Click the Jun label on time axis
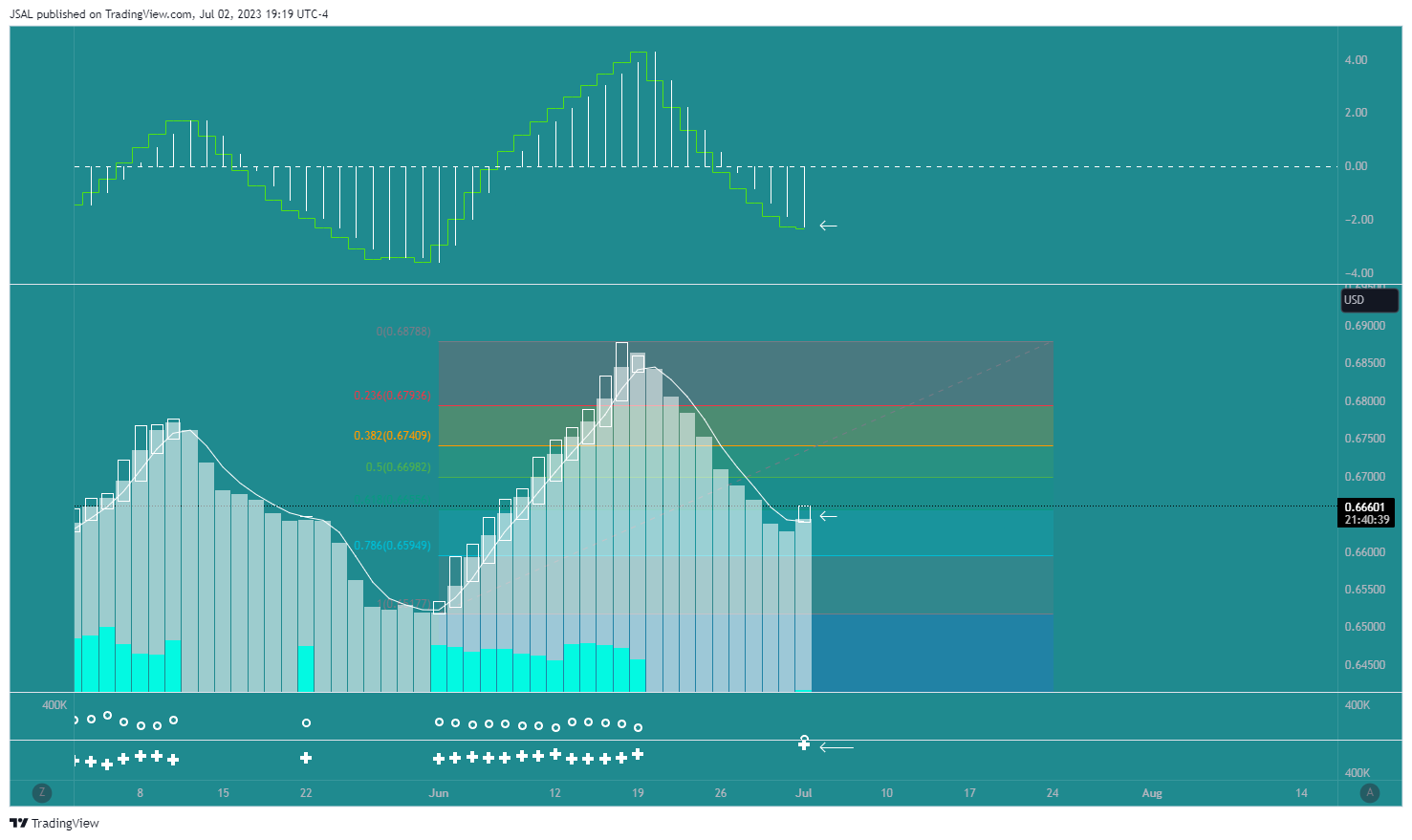1412x840 pixels. coord(439,793)
